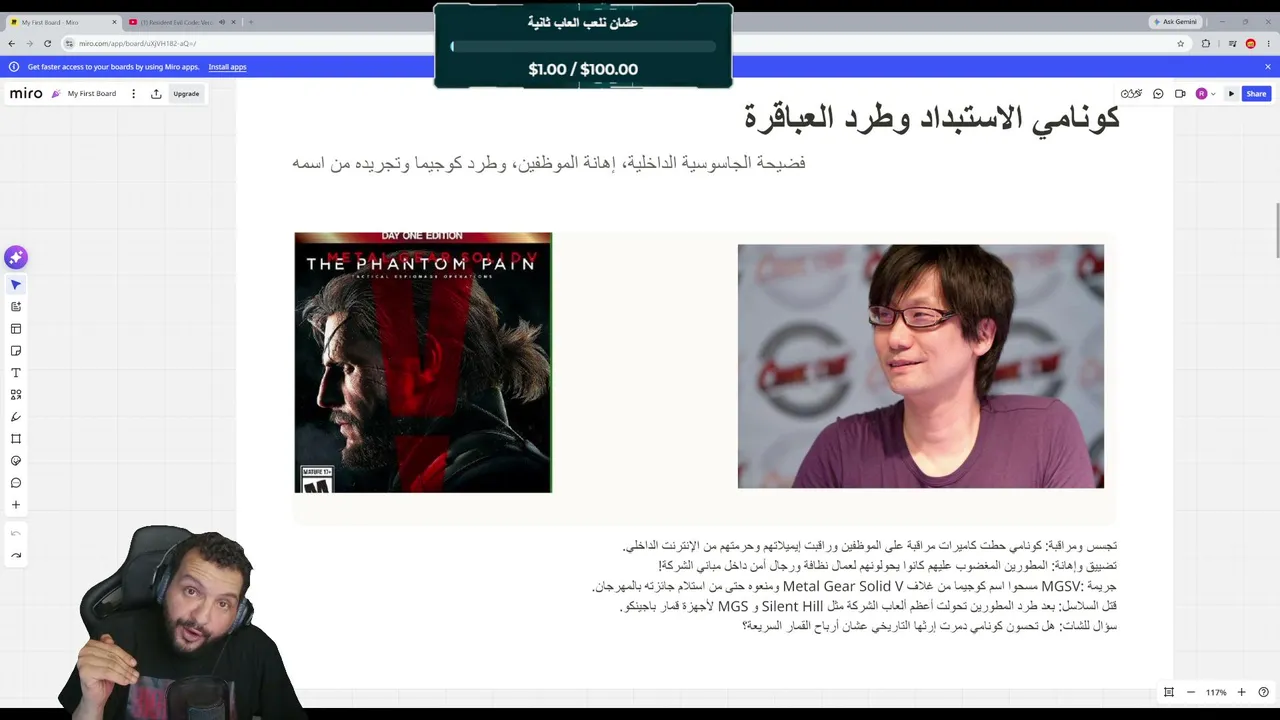
Task: Open the facilitation tools icons
Action: pos(1131,94)
